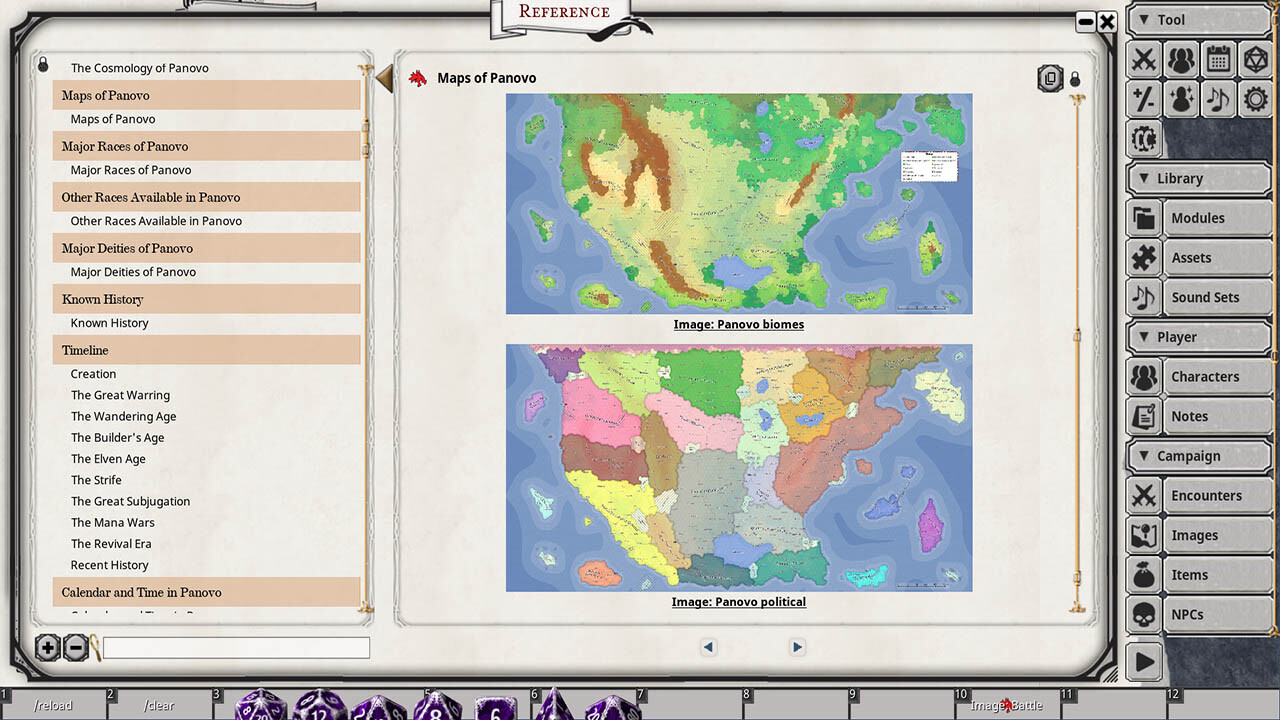Click the copy icon on the Maps header
Screen dimensions: 1280x720
[1050, 78]
